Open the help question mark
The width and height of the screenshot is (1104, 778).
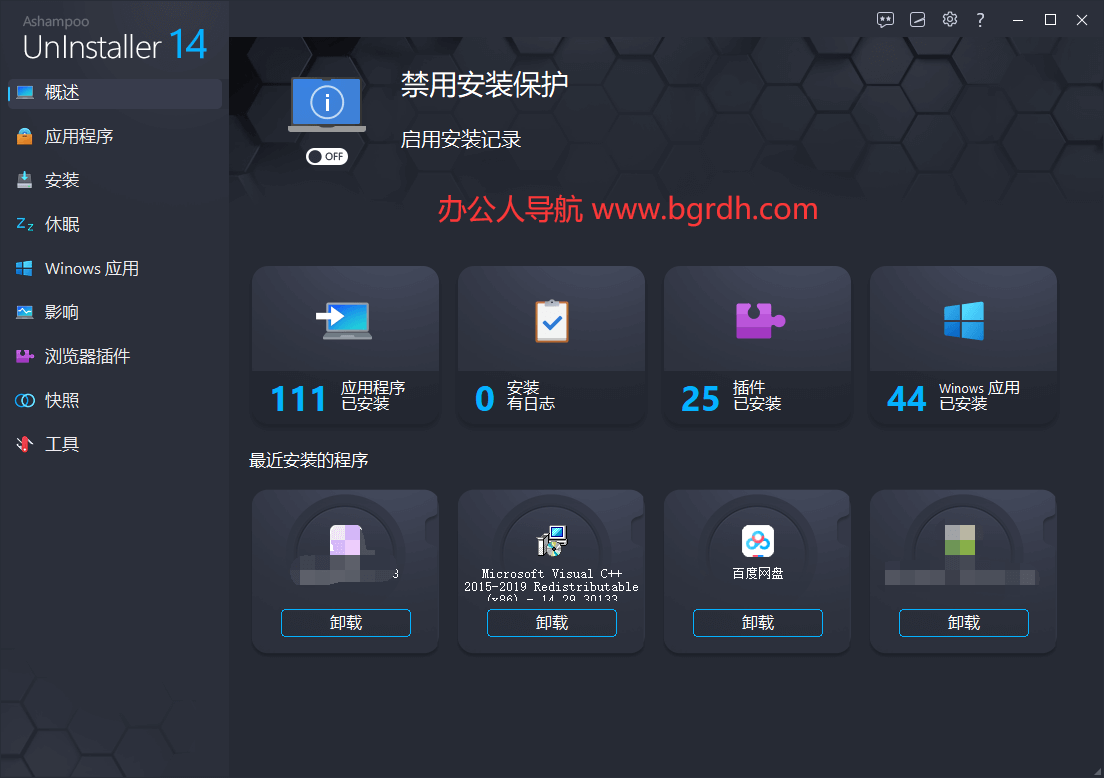click(x=980, y=19)
